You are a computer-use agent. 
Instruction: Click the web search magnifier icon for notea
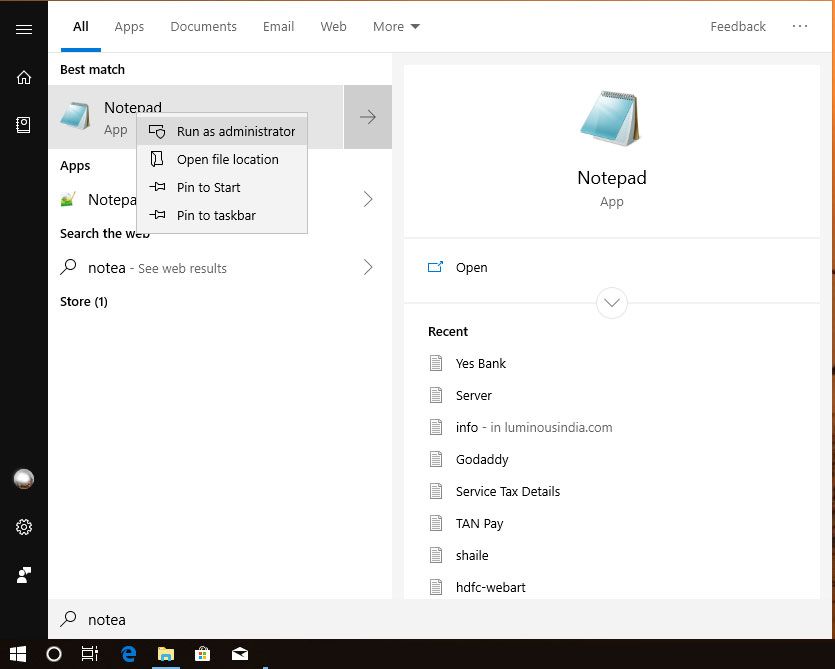(x=68, y=266)
